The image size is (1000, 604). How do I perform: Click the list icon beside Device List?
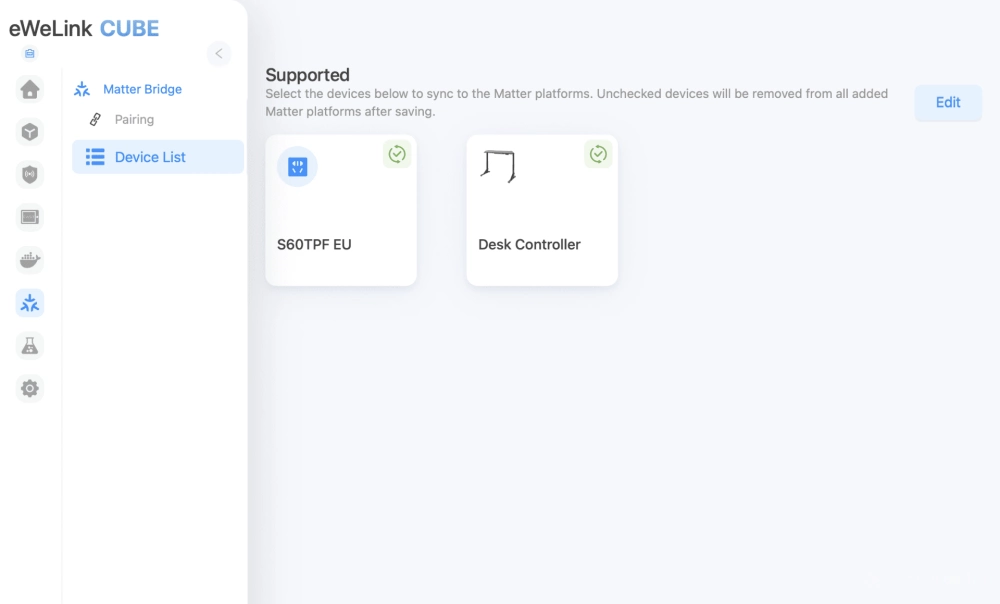coord(95,157)
